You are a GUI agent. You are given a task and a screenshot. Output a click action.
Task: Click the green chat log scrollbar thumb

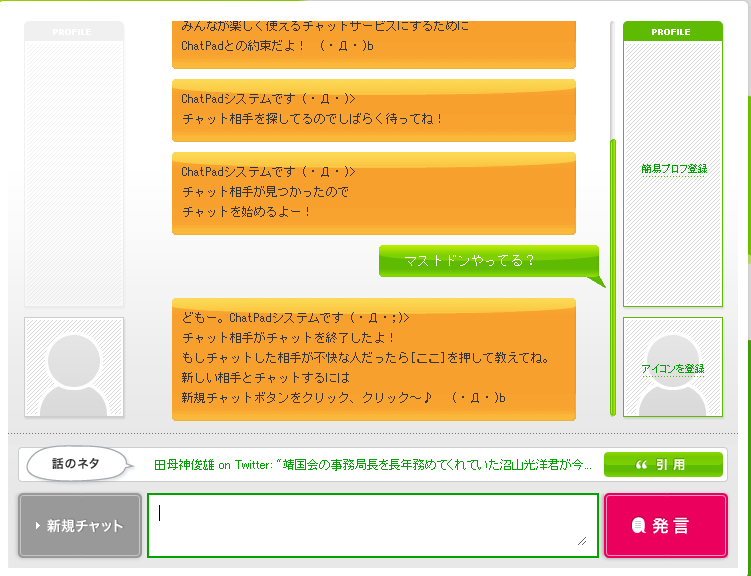(x=613, y=277)
